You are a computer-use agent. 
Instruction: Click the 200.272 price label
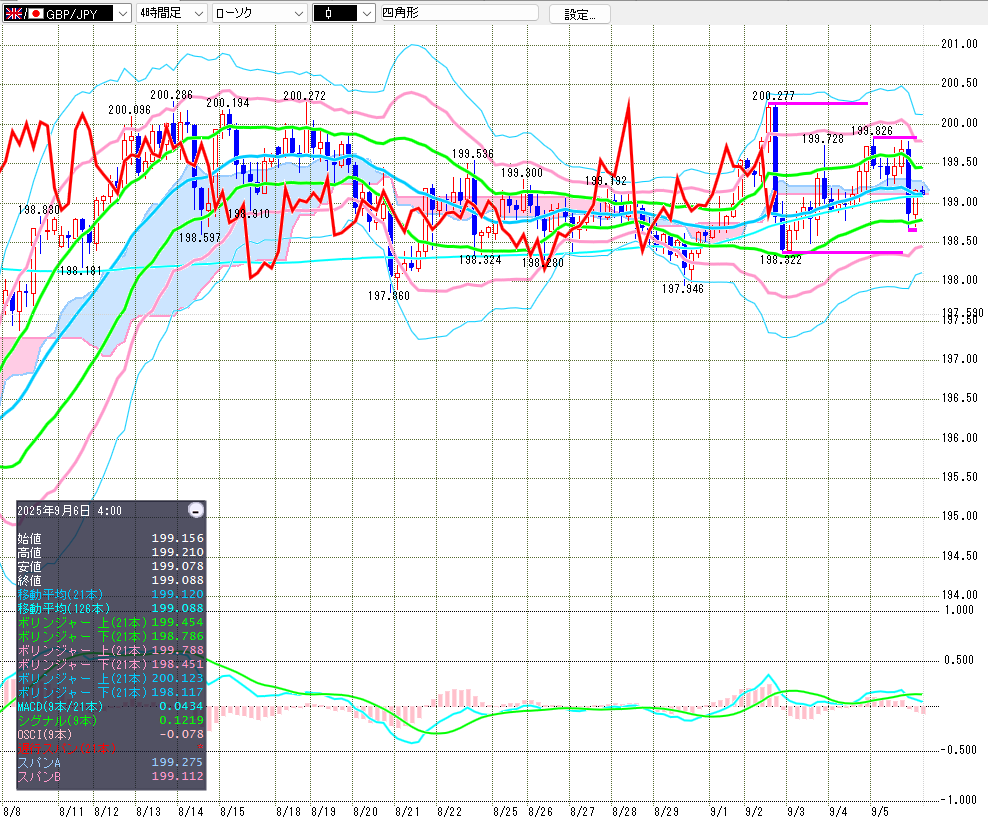(x=304, y=95)
